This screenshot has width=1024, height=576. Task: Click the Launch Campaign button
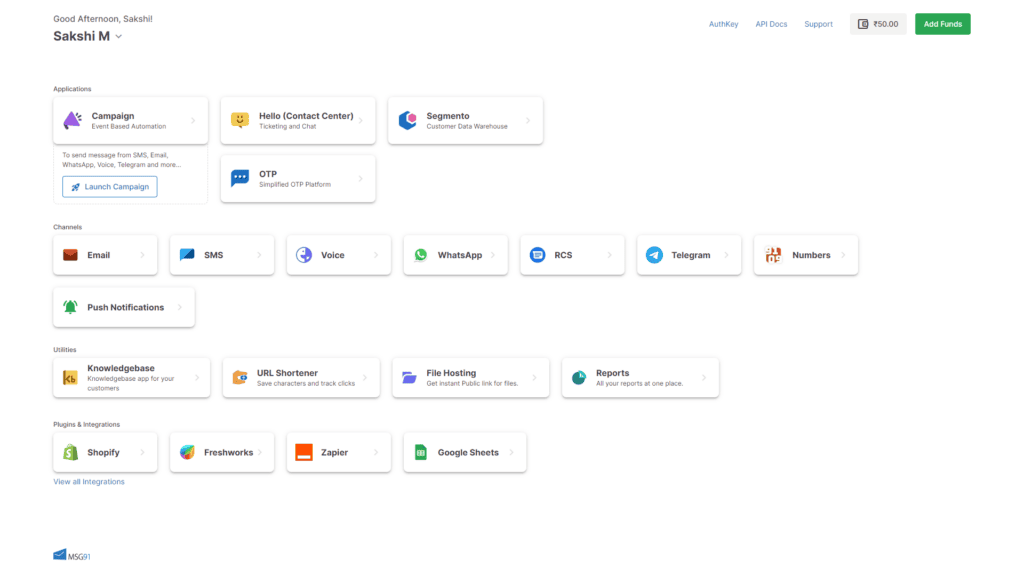[110, 187]
